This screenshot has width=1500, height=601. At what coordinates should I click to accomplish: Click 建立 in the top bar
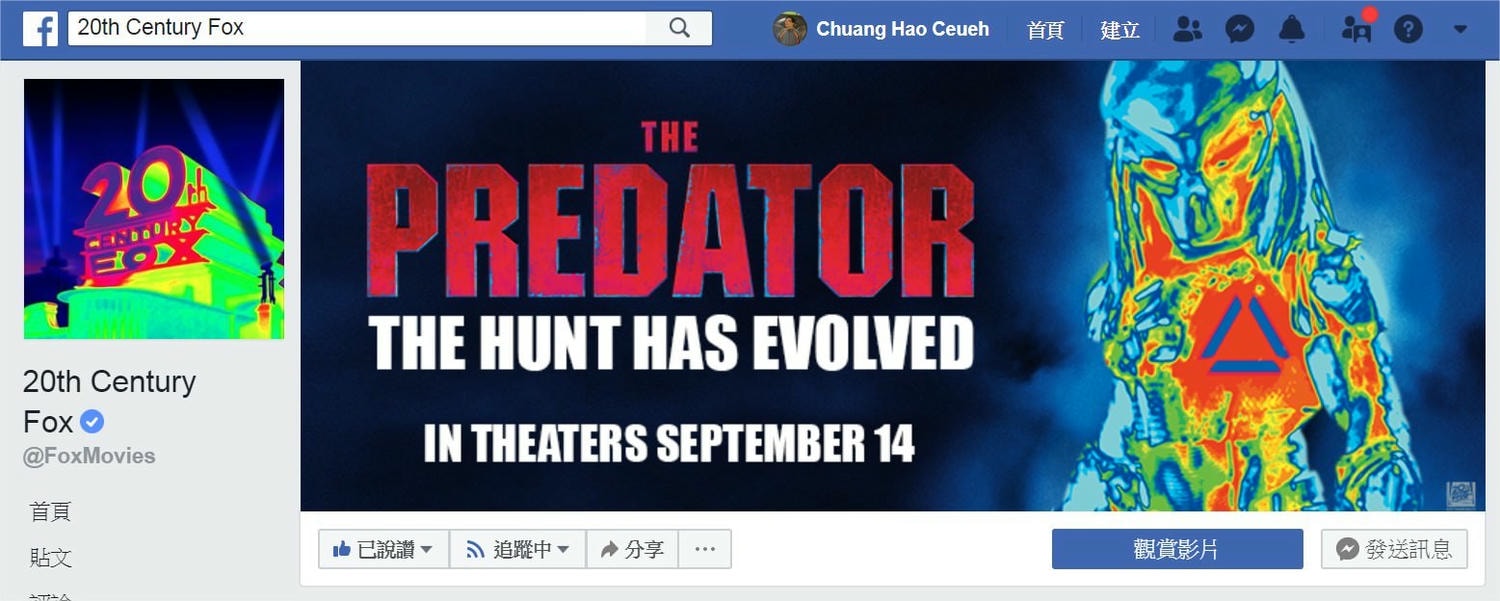1120,29
